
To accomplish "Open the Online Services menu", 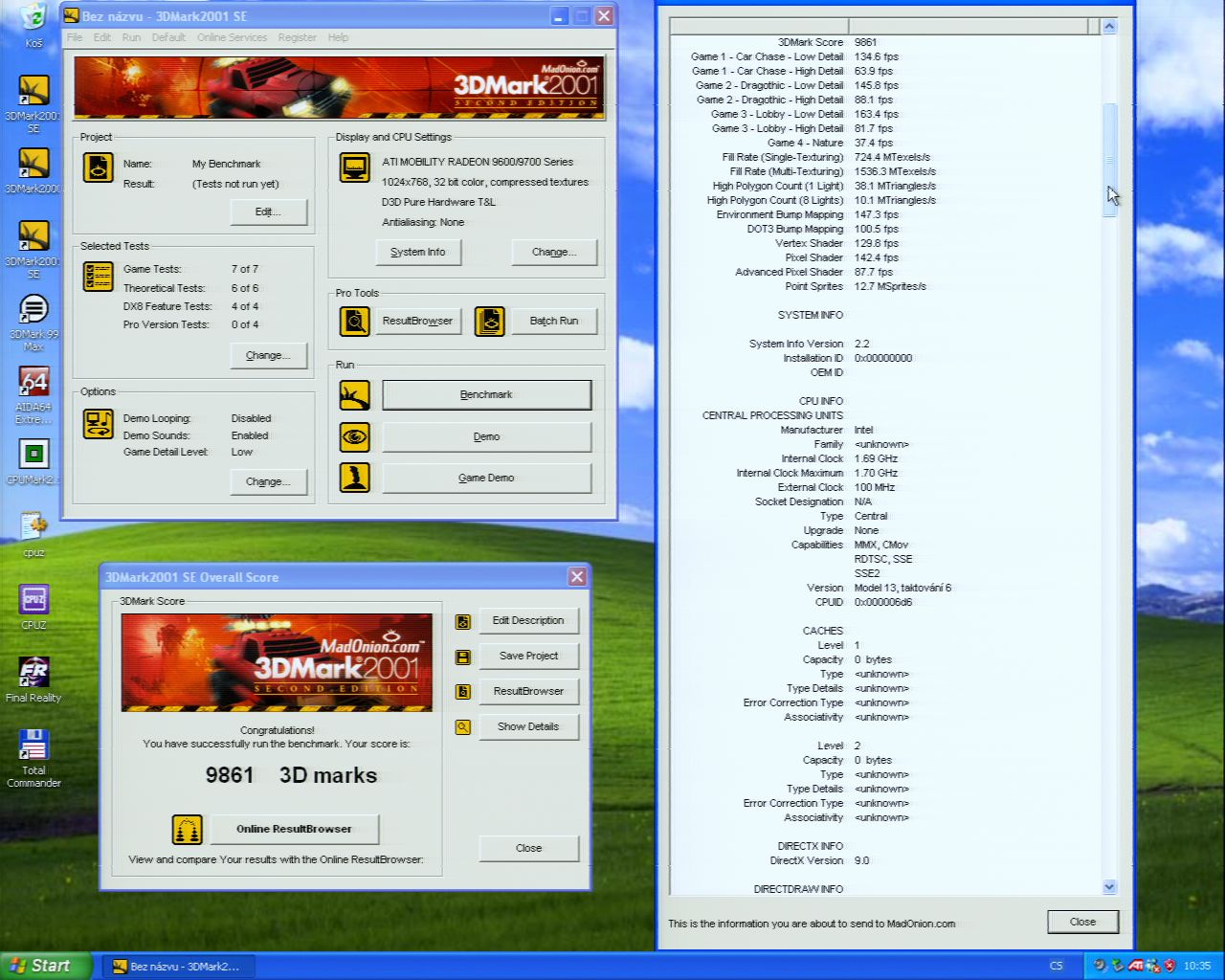I will point(232,37).
